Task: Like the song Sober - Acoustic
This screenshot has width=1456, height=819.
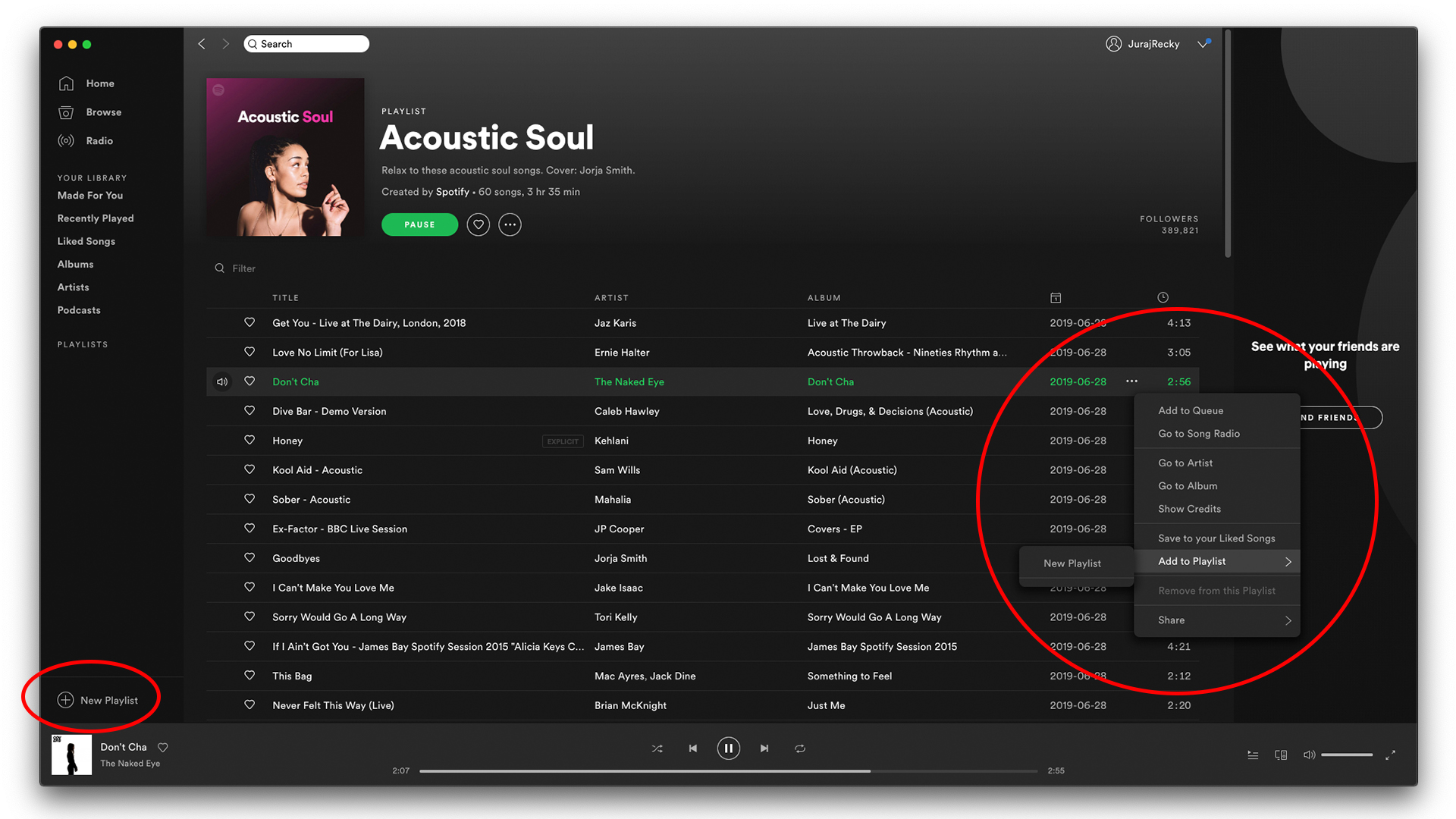Action: coord(249,499)
